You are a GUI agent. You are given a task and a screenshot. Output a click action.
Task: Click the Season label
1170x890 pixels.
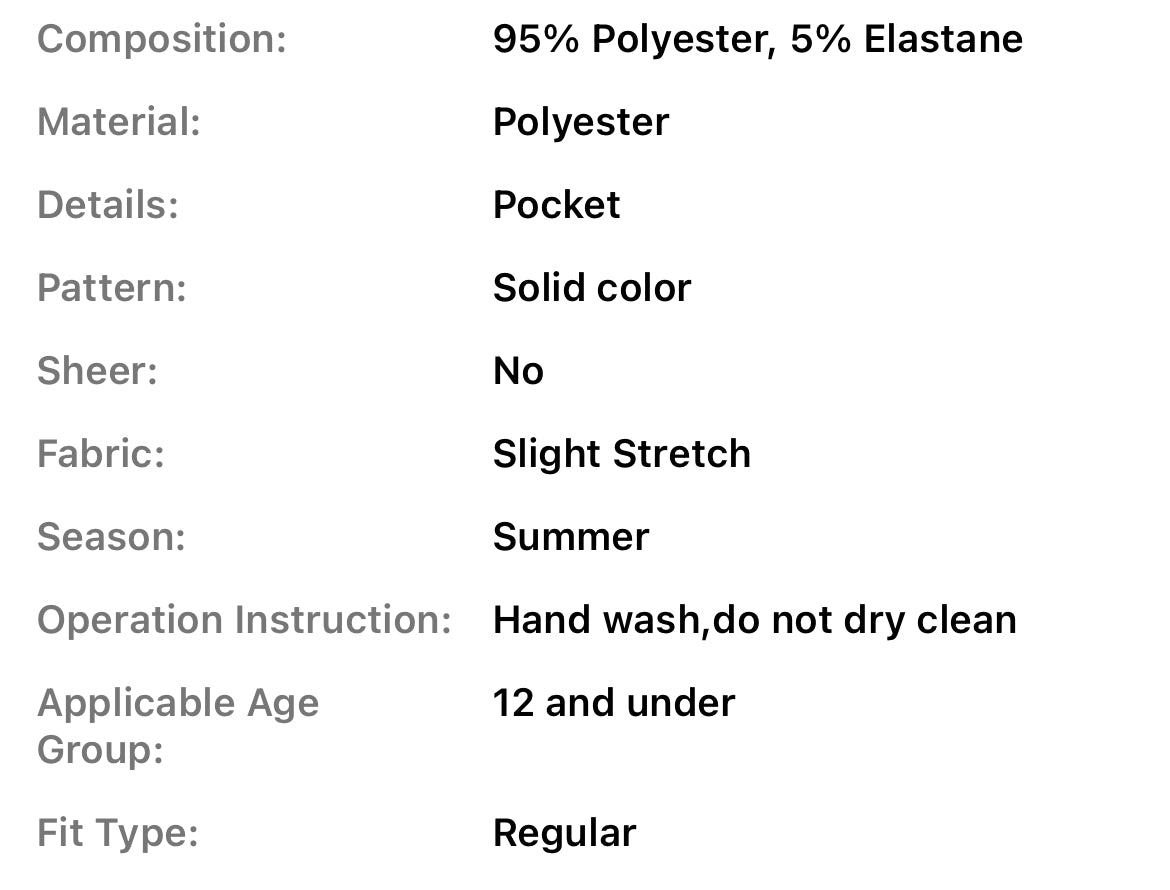tap(111, 538)
